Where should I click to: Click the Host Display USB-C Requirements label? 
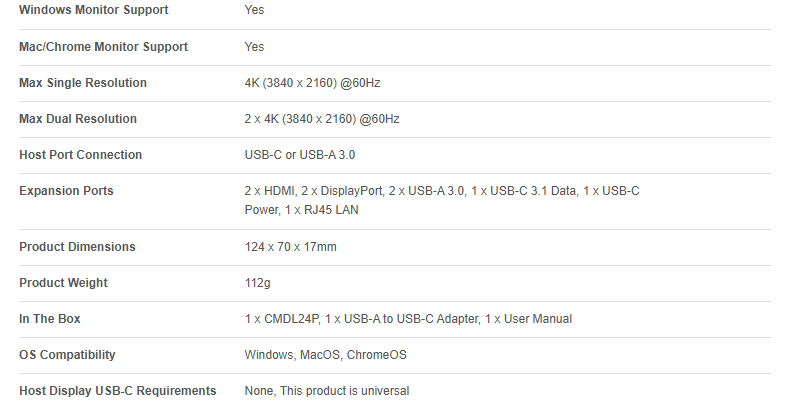point(118,391)
